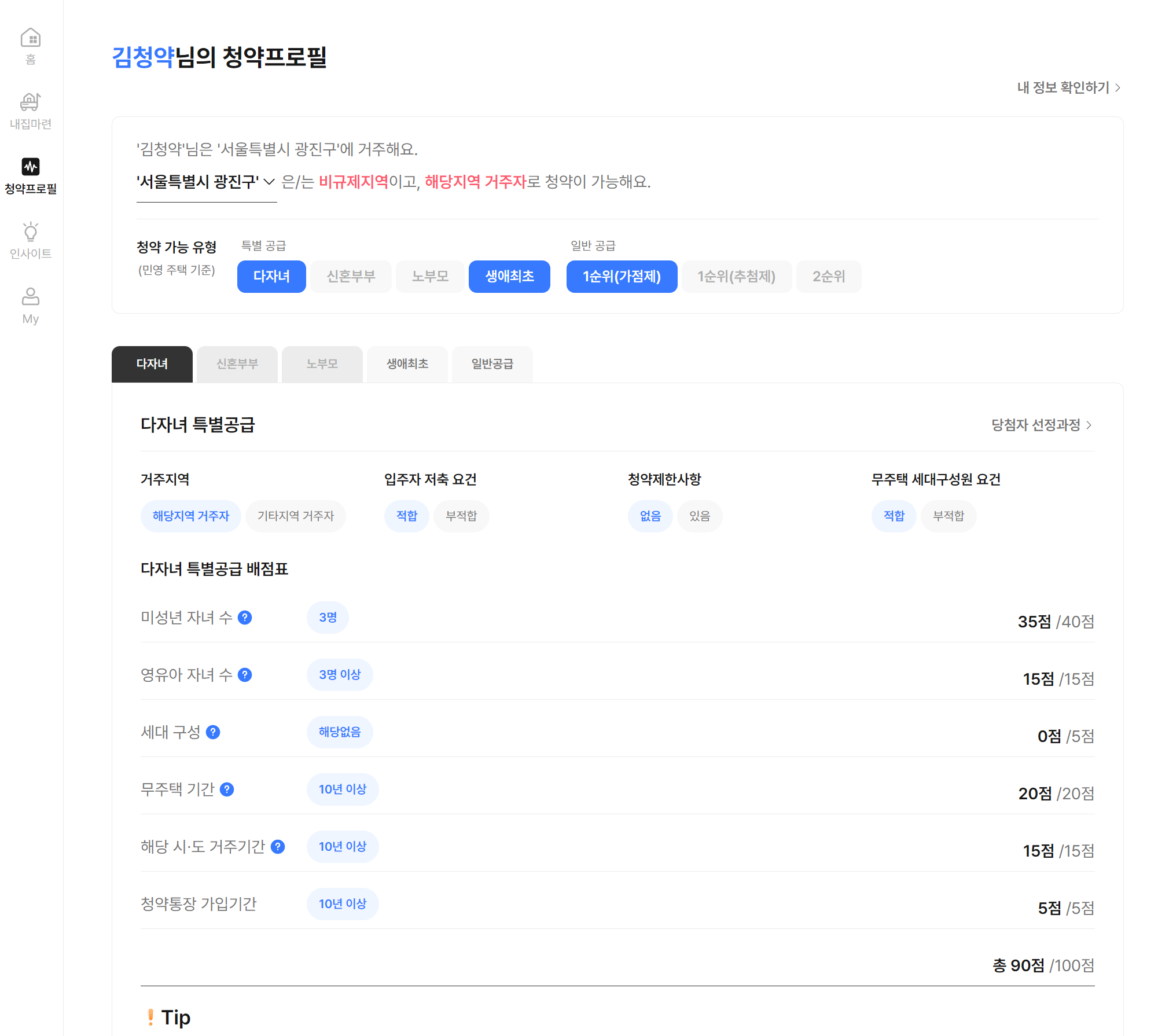Expand the '서울특별시 광진구' region dropdown
Viewport: 1169px width, 1036px height.
pyautogui.click(x=206, y=182)
